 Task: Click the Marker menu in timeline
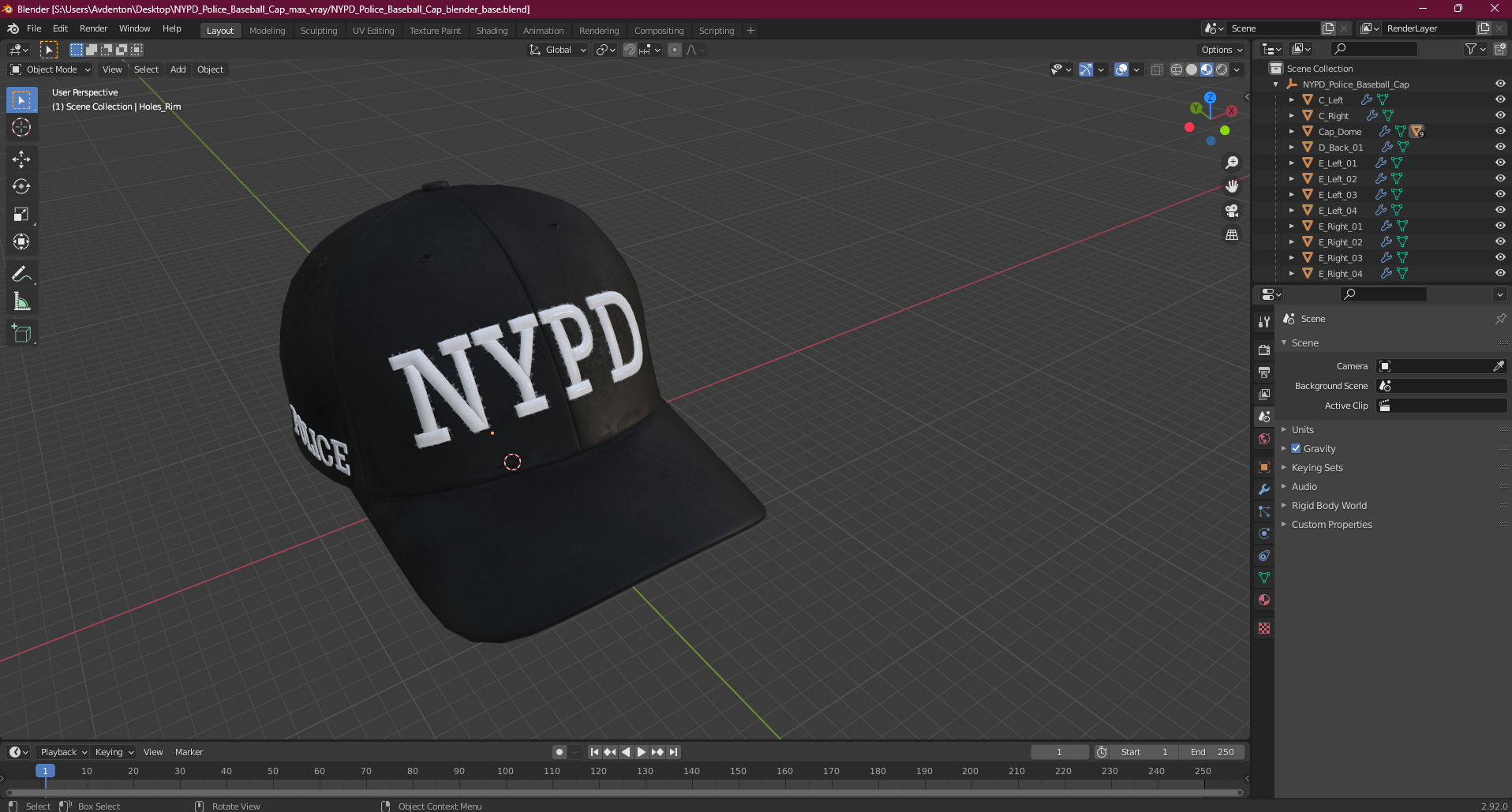click(x=189, y=752)
